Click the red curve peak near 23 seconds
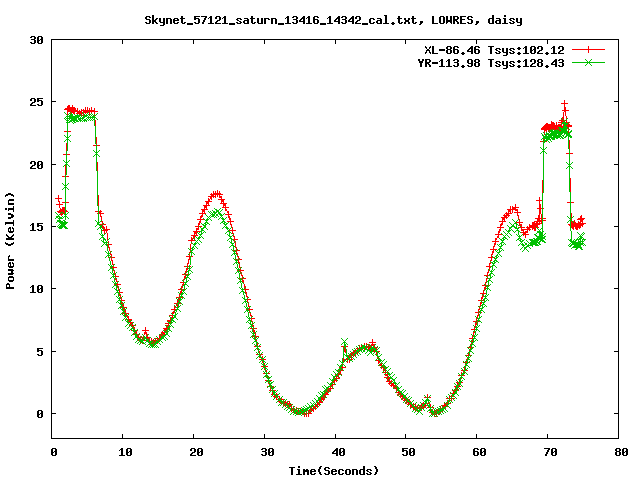This screenshot has height=480, width=640. (216, 194)
